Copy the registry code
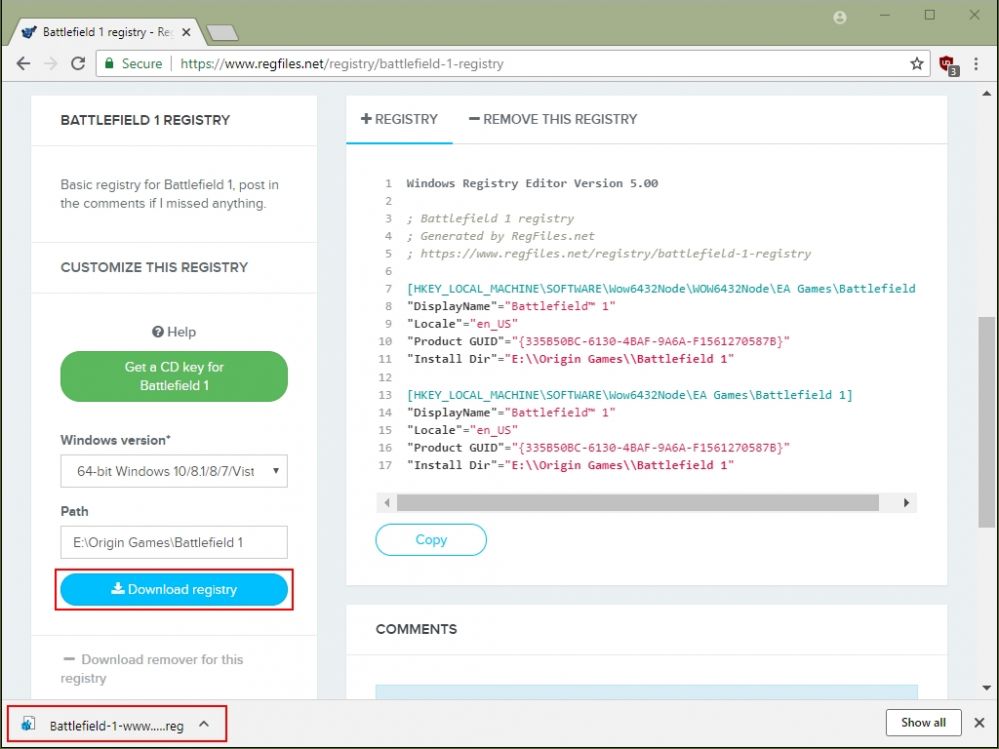 [x=431, y=540]
